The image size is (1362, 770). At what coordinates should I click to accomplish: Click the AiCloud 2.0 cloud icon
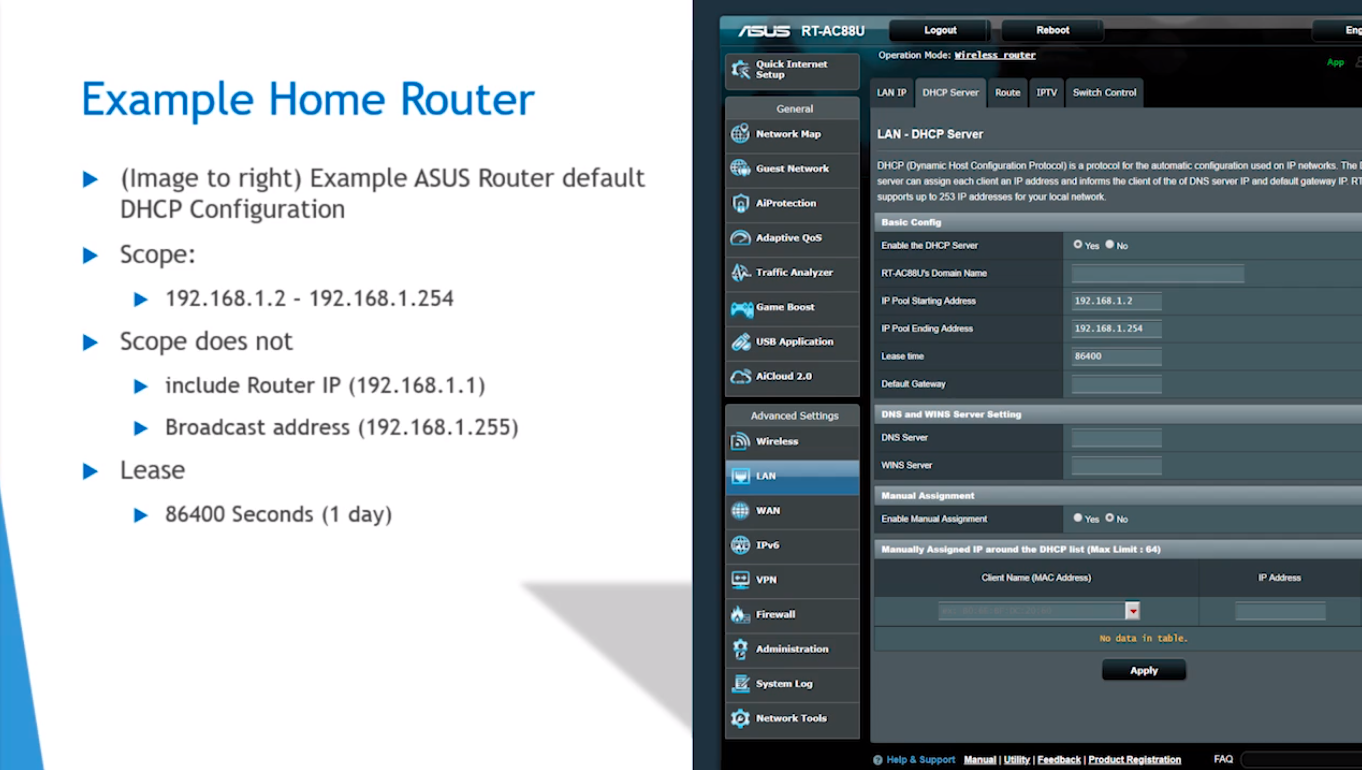[740, 376]
